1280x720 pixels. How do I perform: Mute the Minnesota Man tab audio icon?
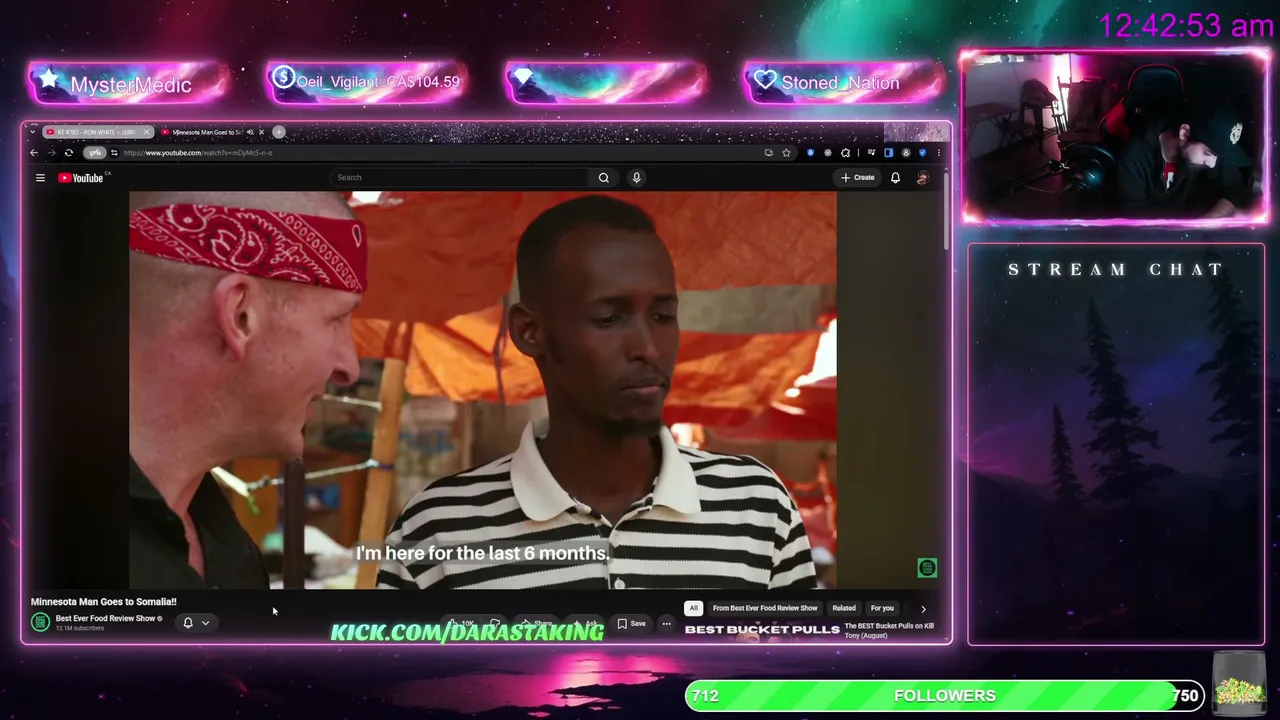point(250,132)
